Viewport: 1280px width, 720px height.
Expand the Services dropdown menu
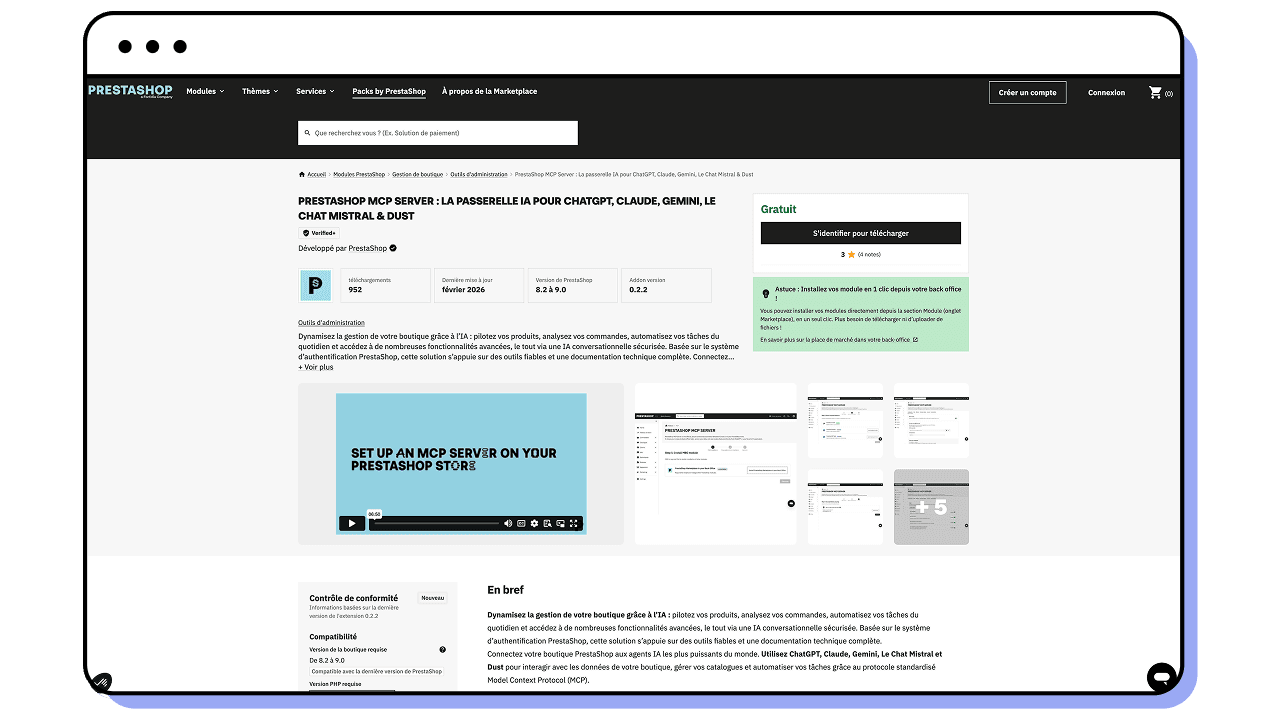(315, 92)
